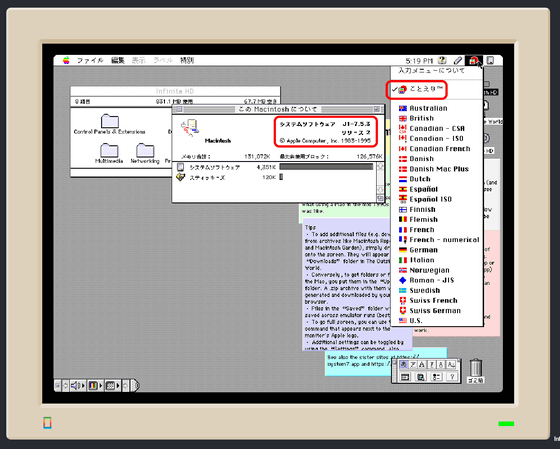Select hiragana mode in Kotoeri palette
Viewport: 560px width, 449px height.
[404, 365]
